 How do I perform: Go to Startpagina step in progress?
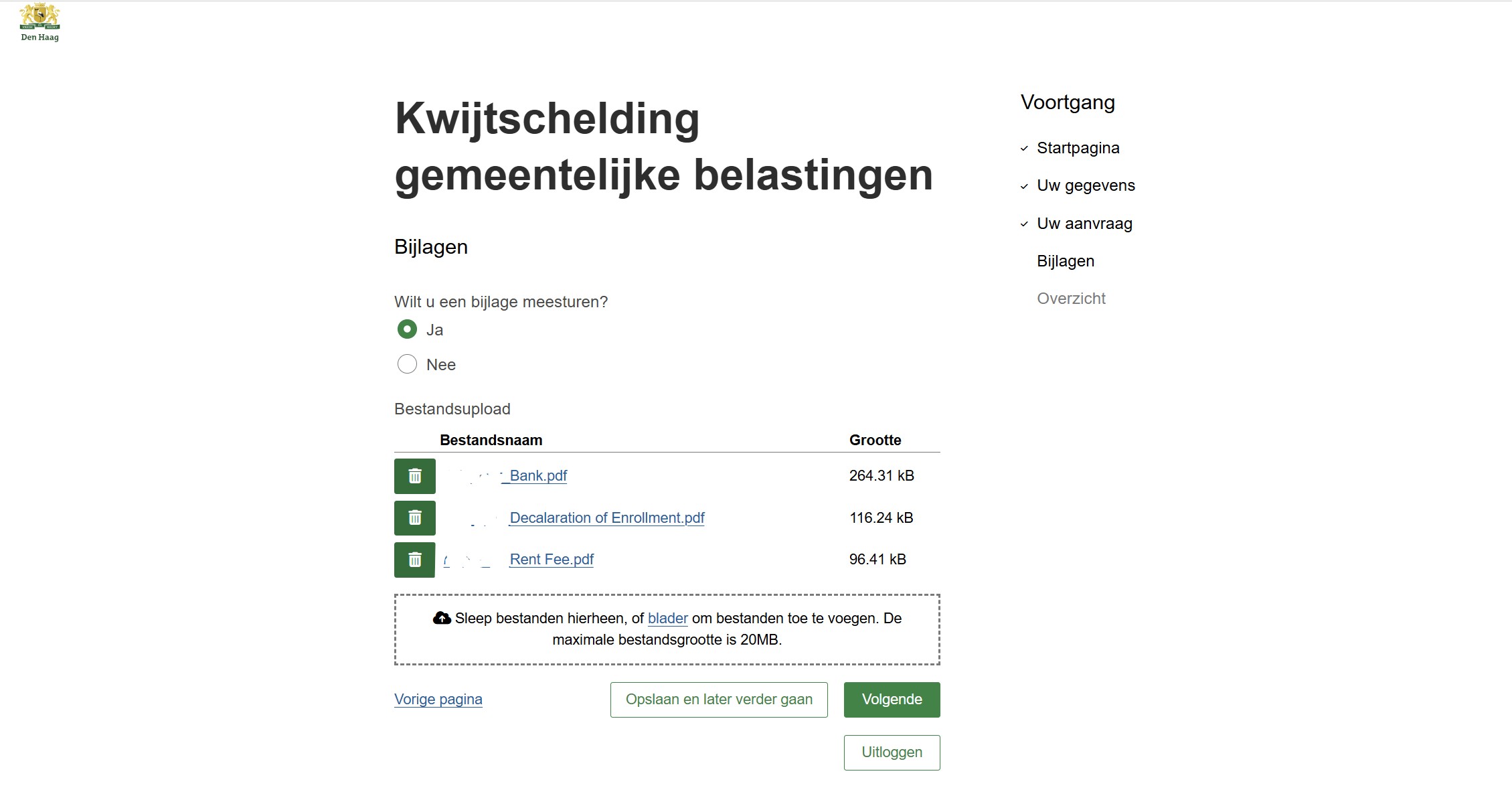pos(1078,148)
